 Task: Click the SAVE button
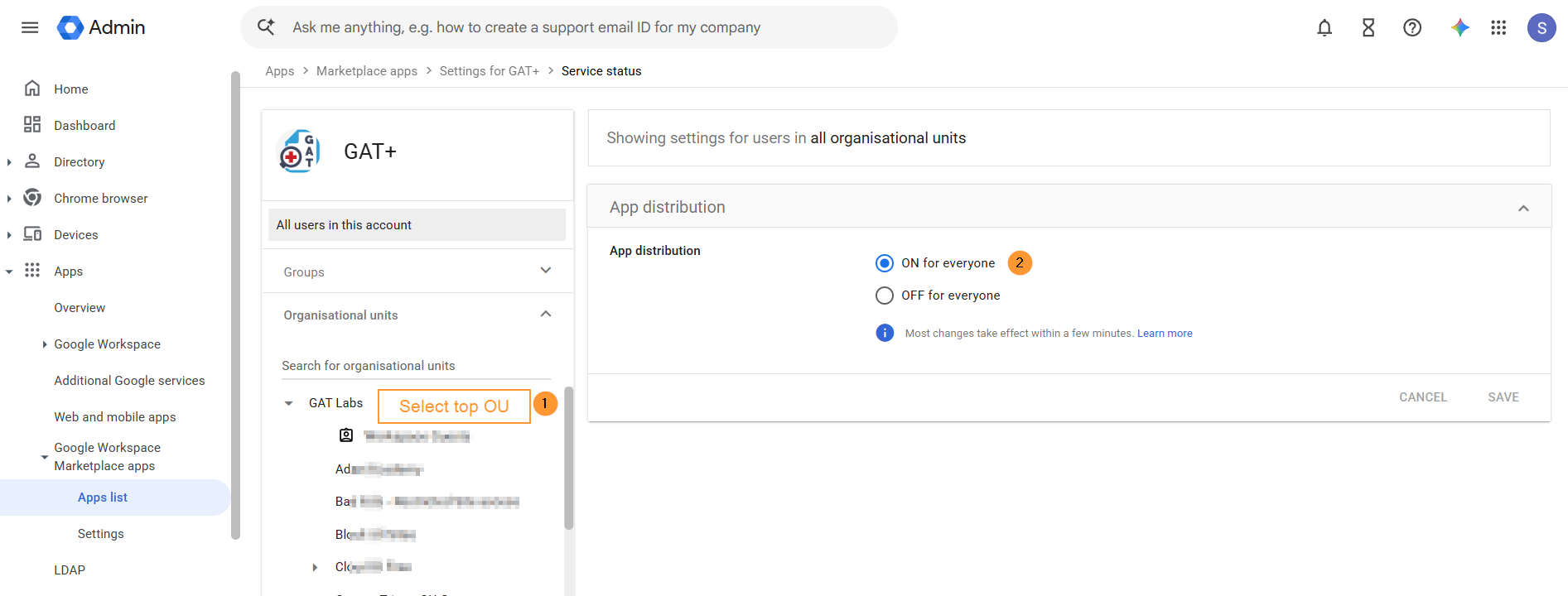point(1503,397)
